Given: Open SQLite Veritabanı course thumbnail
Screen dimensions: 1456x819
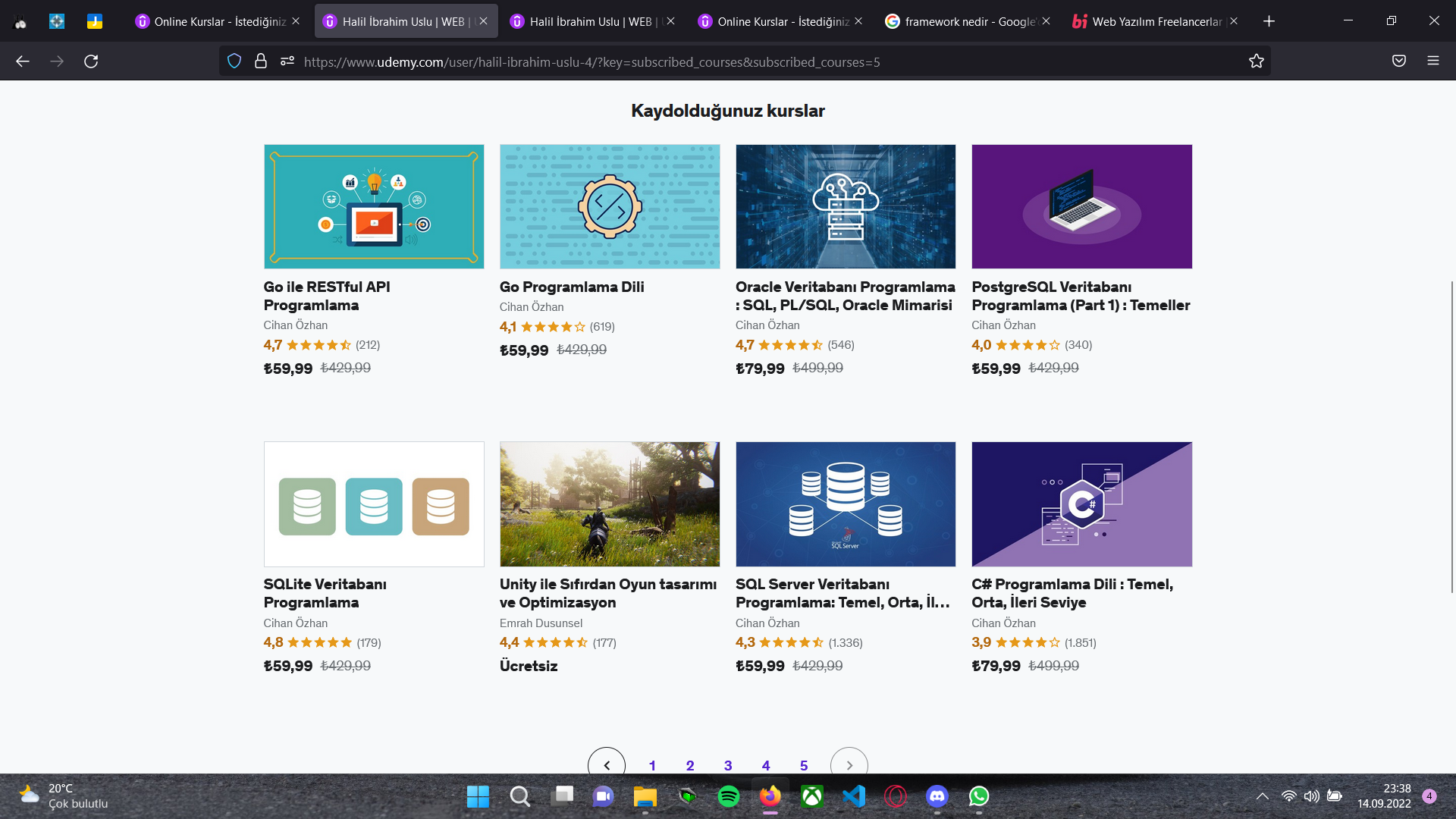Looking at the screenshot, I should (374, 504).
